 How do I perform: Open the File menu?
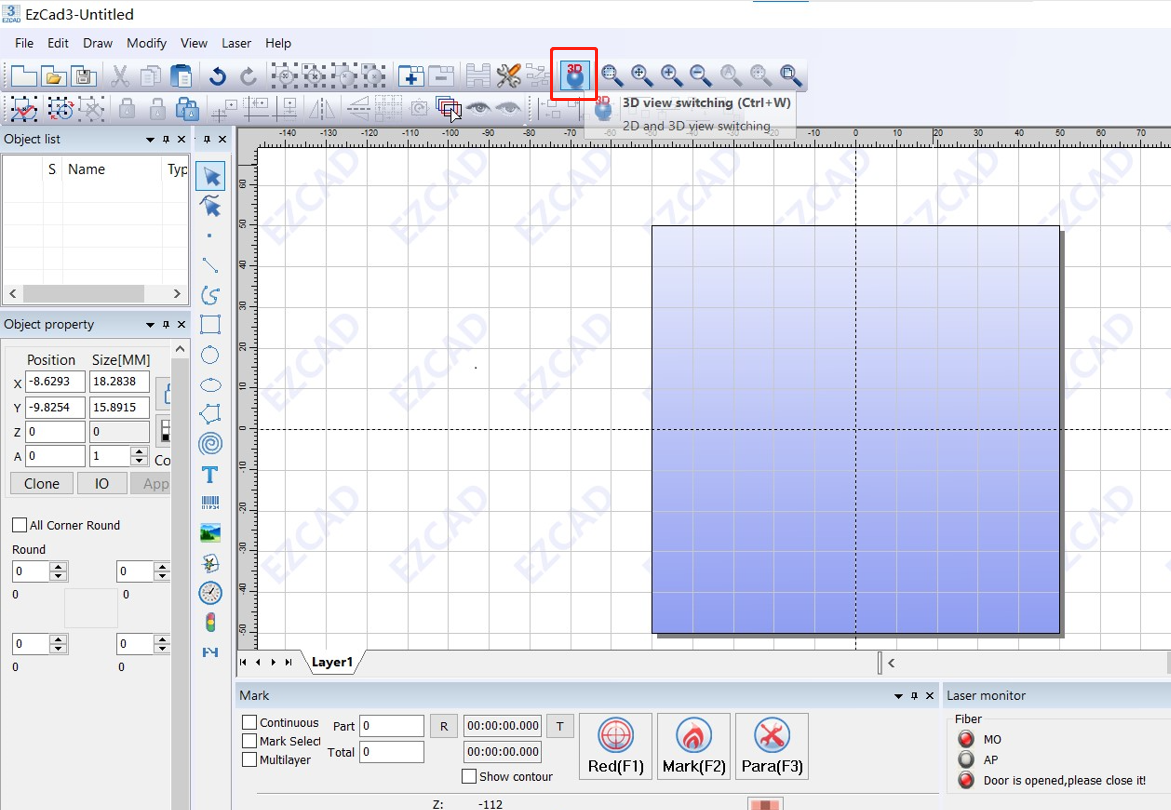pyautogui.click(x=24, y=43)
